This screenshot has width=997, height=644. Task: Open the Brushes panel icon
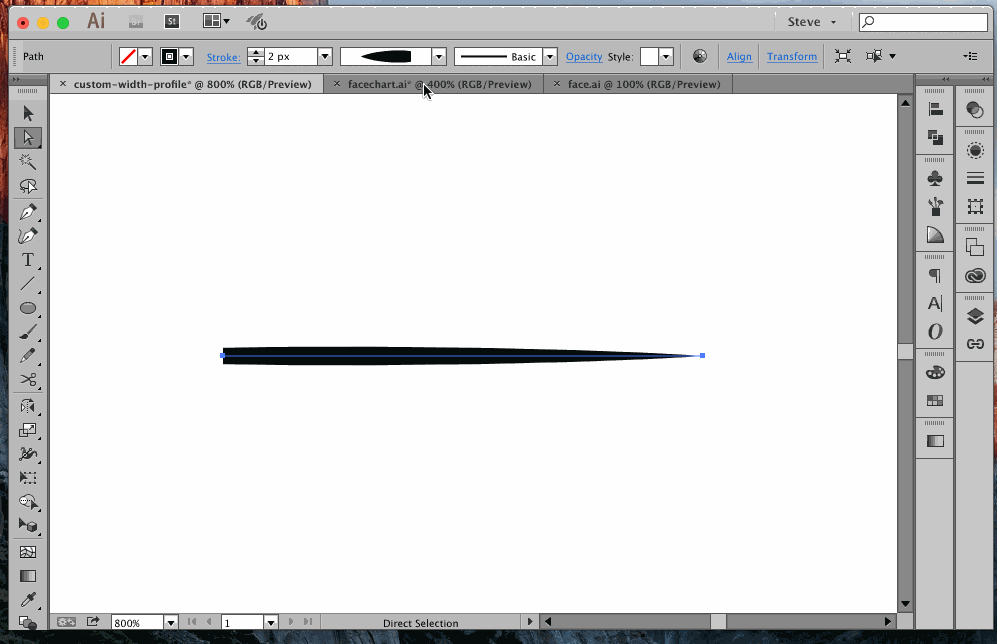click(935, 207)
